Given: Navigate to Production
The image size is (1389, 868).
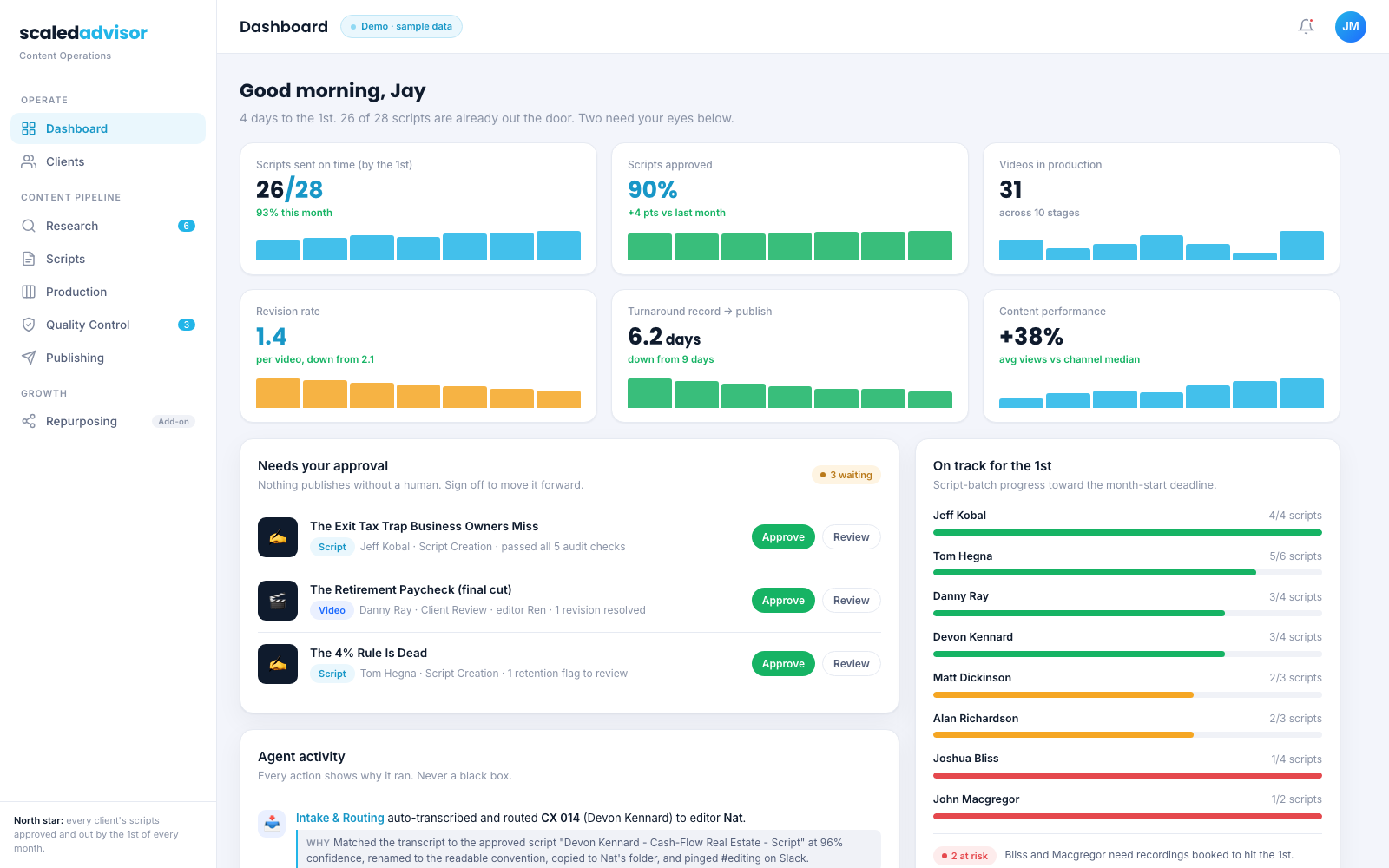Looking at the screenshot, I should click(108, 292).
